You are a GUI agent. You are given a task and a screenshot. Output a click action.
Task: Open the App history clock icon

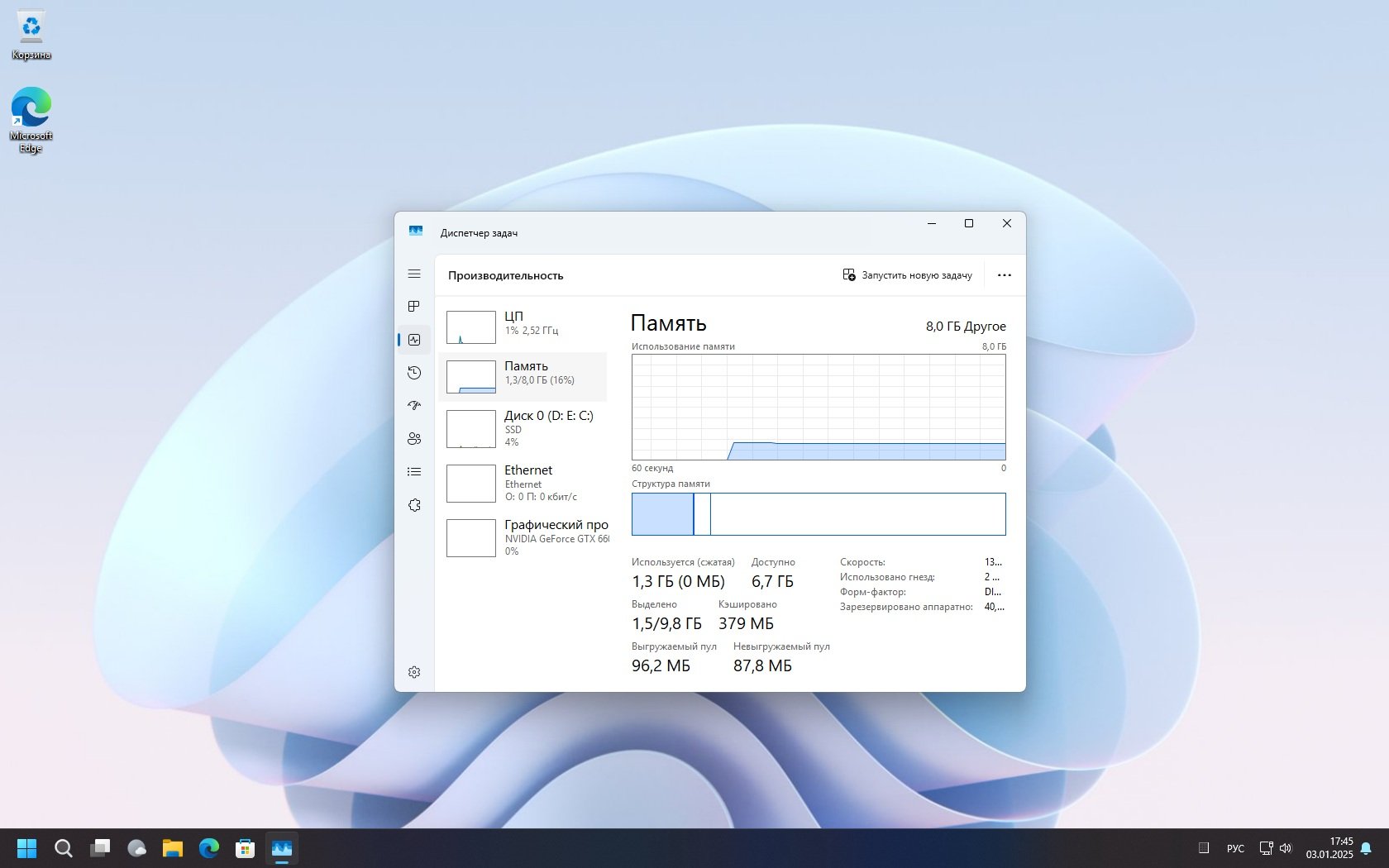414,373
